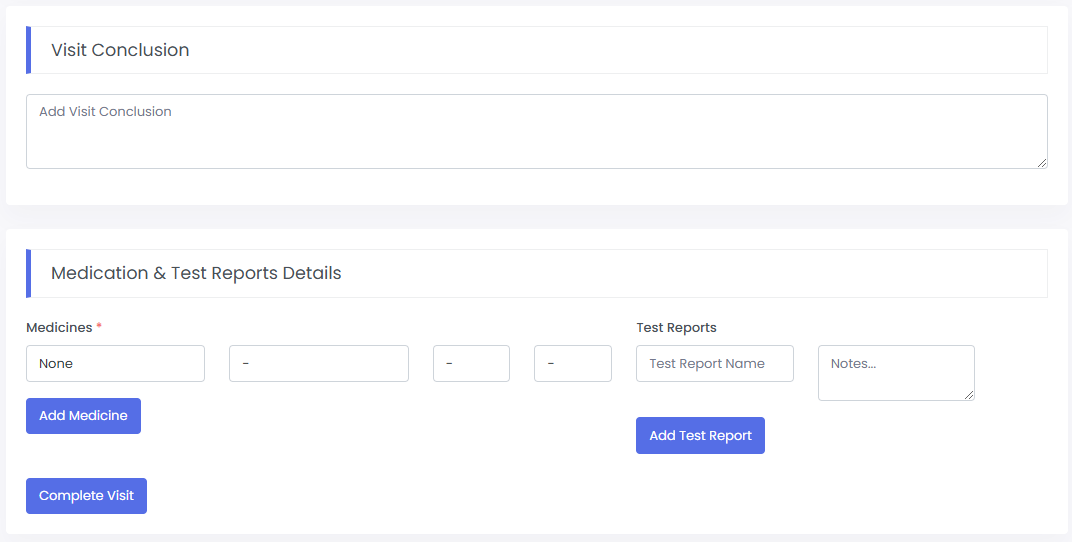The width and height of the screenshot is (1072, 542).
Task: Grab the Visit Conclusion textarea resize handle
Action: tap(1042, 163)
